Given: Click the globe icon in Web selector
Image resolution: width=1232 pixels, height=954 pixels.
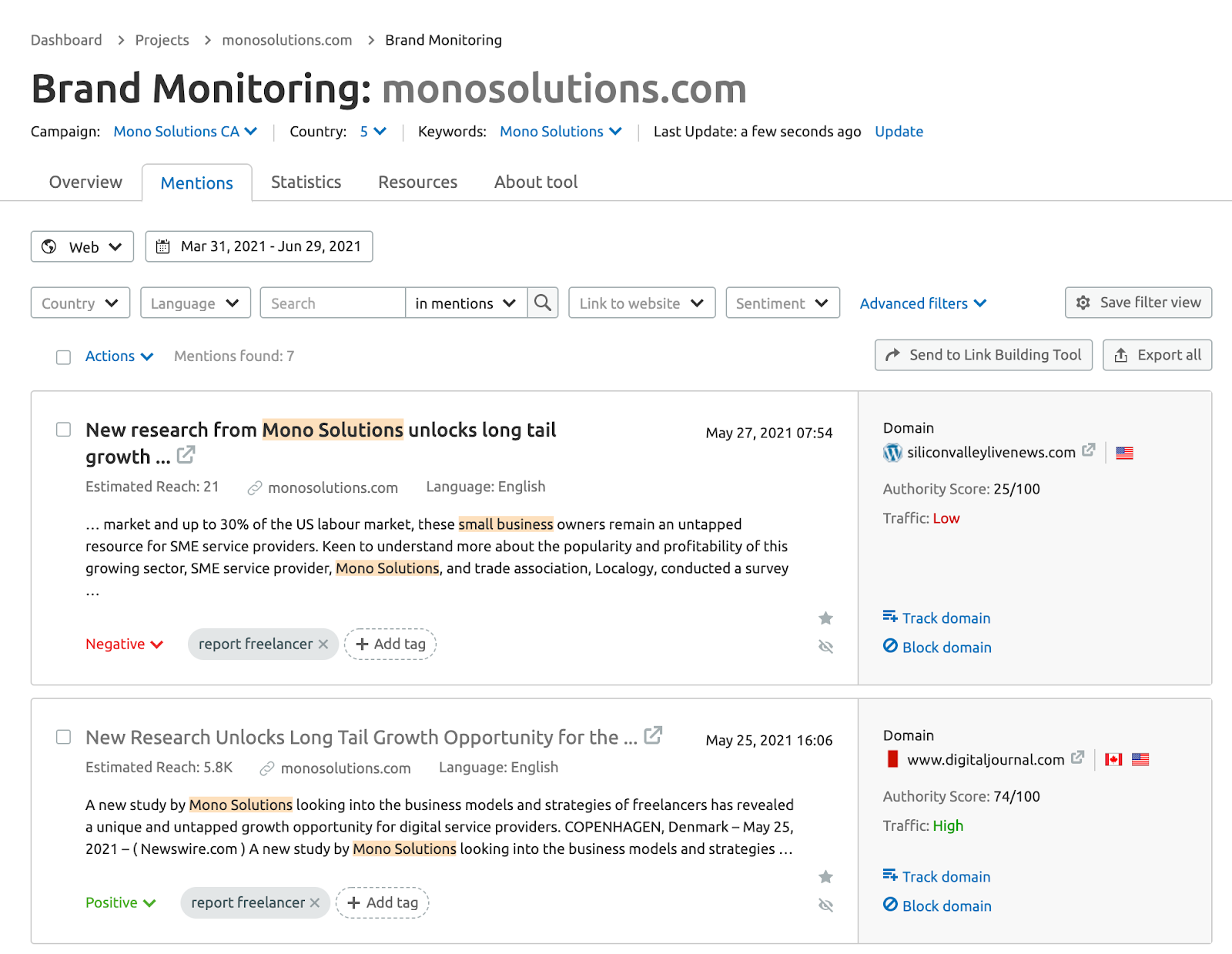Looking at the screenshot, I should pyautogui.click(x=49, y=246).
